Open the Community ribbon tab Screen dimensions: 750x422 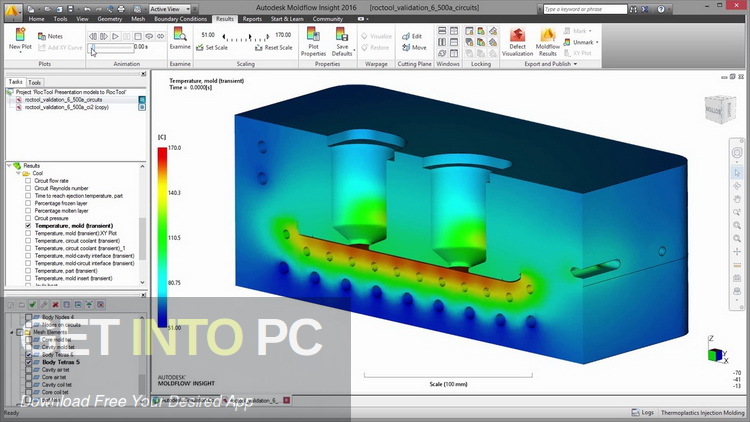[x=328, y=19]
